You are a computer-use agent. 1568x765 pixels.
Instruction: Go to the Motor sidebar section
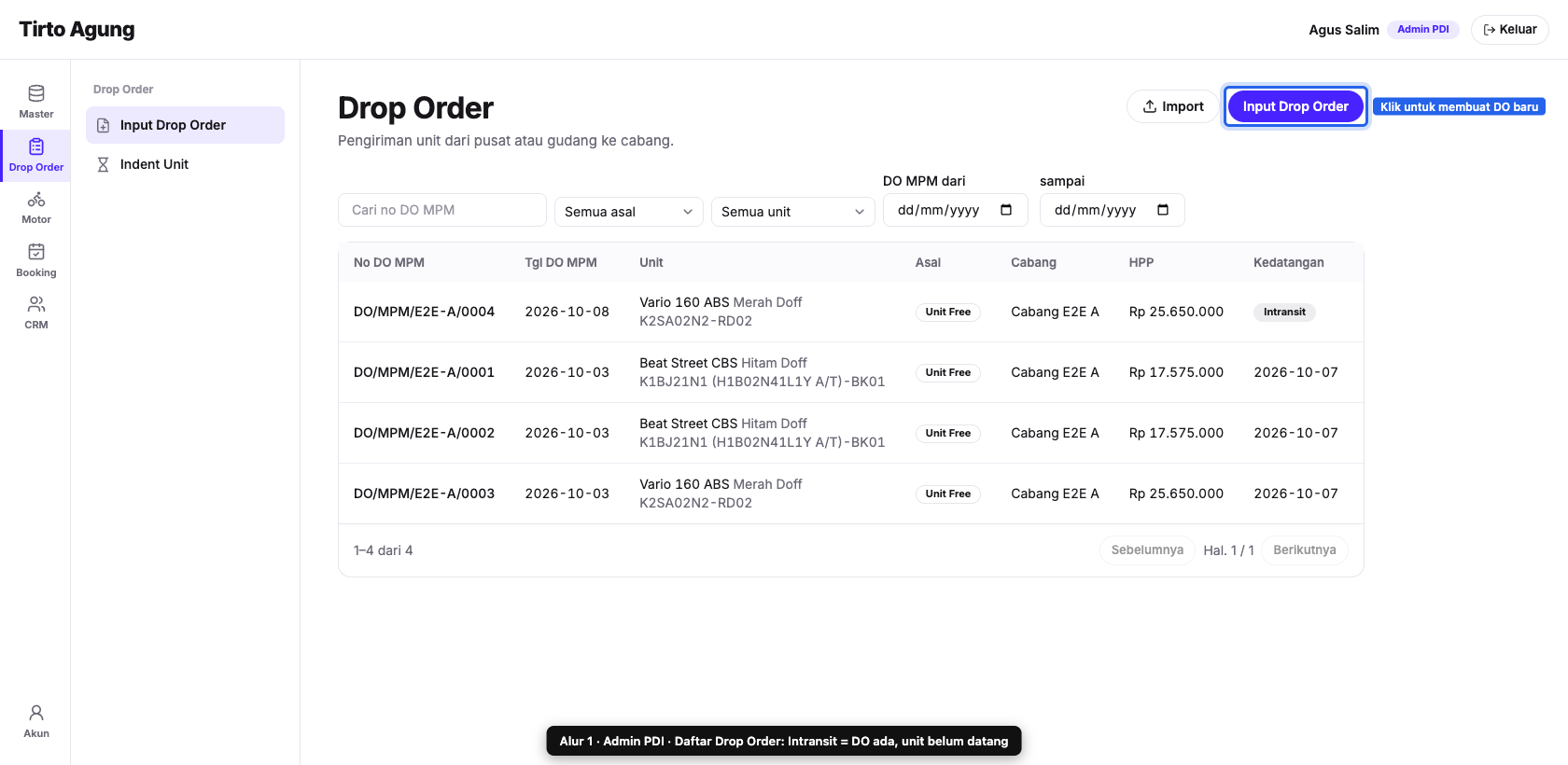[x=35, y=208]
